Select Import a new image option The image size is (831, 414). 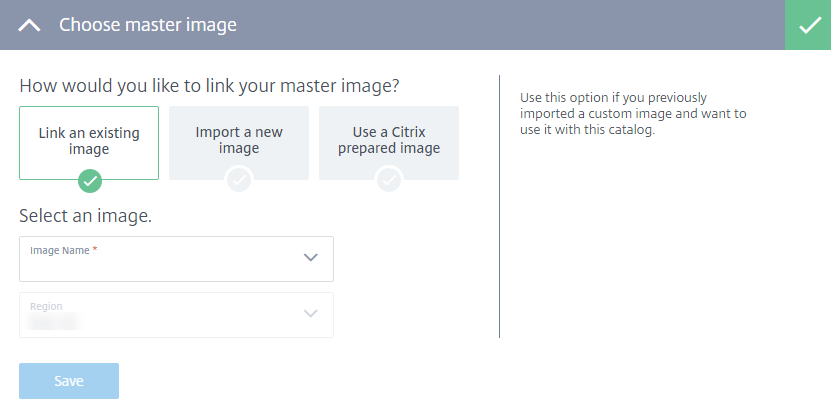239,141
